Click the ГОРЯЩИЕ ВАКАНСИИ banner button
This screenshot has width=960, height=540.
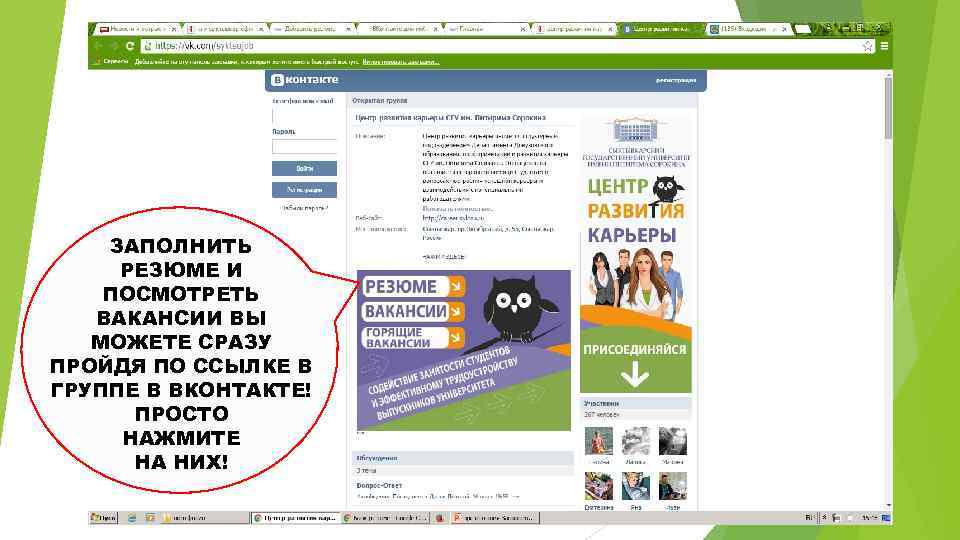pos(413,337)
